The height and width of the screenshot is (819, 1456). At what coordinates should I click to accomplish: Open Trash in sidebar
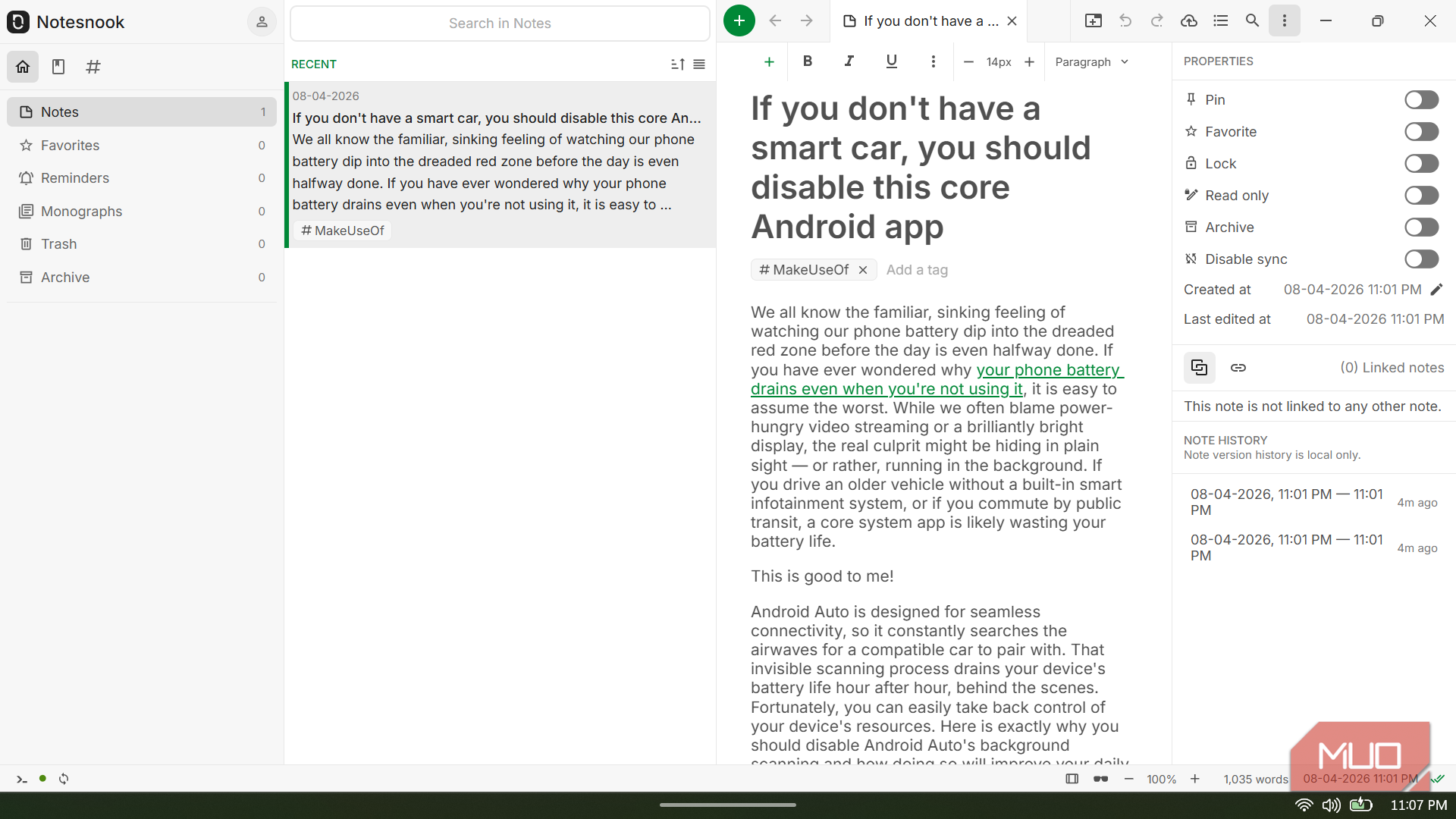[x=142, y=244]
